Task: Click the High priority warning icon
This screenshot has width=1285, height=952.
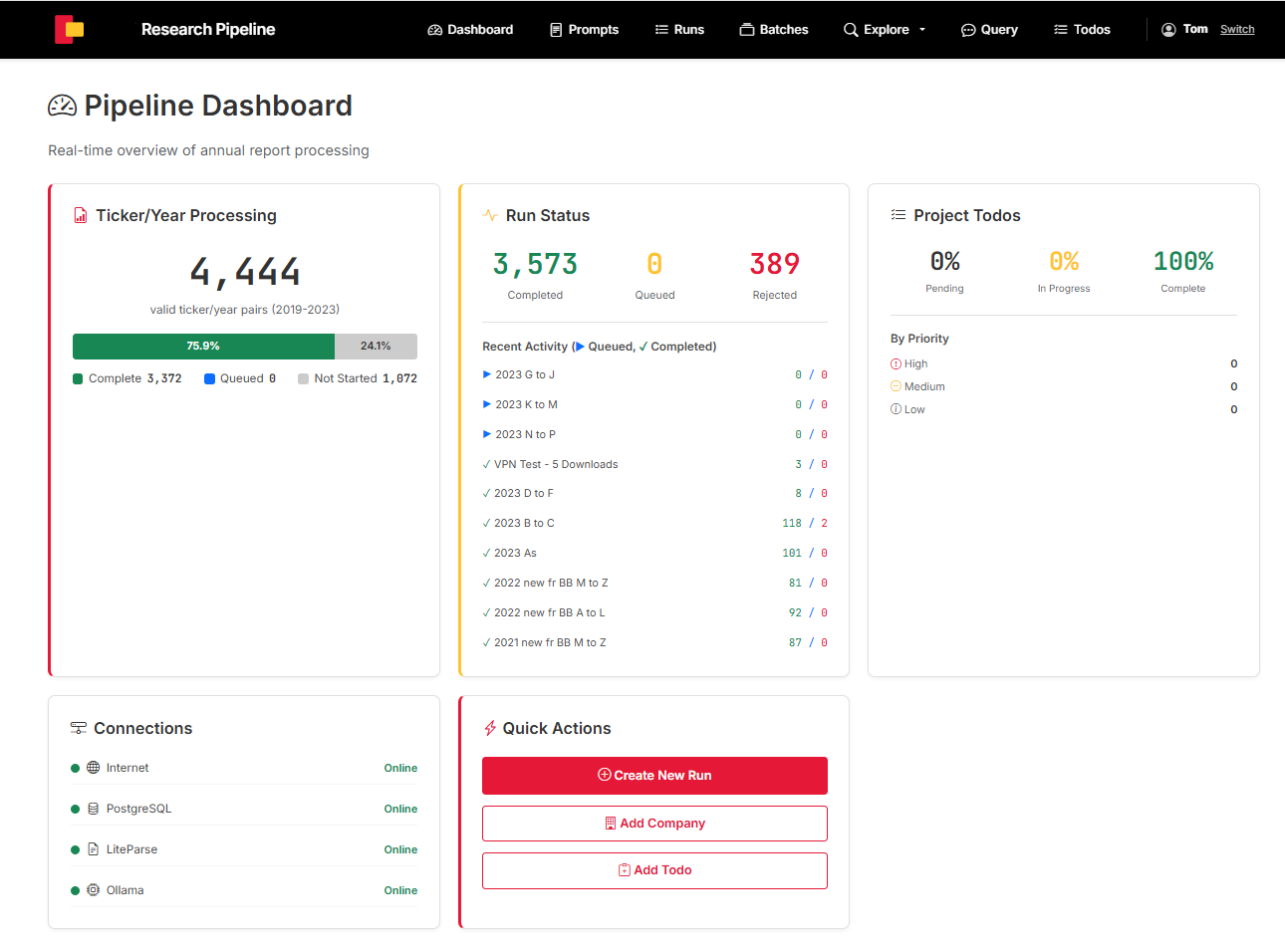Action: (895, 363)
